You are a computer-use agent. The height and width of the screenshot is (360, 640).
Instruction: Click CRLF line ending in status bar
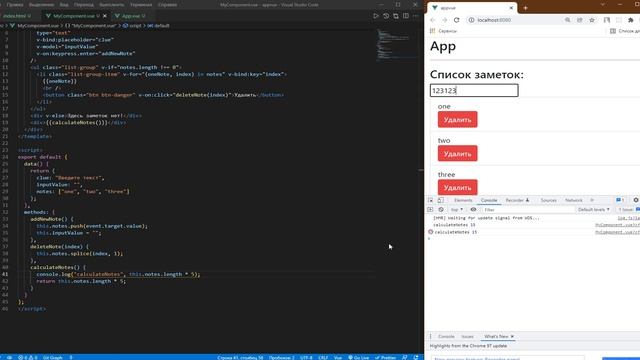[323, 358]
